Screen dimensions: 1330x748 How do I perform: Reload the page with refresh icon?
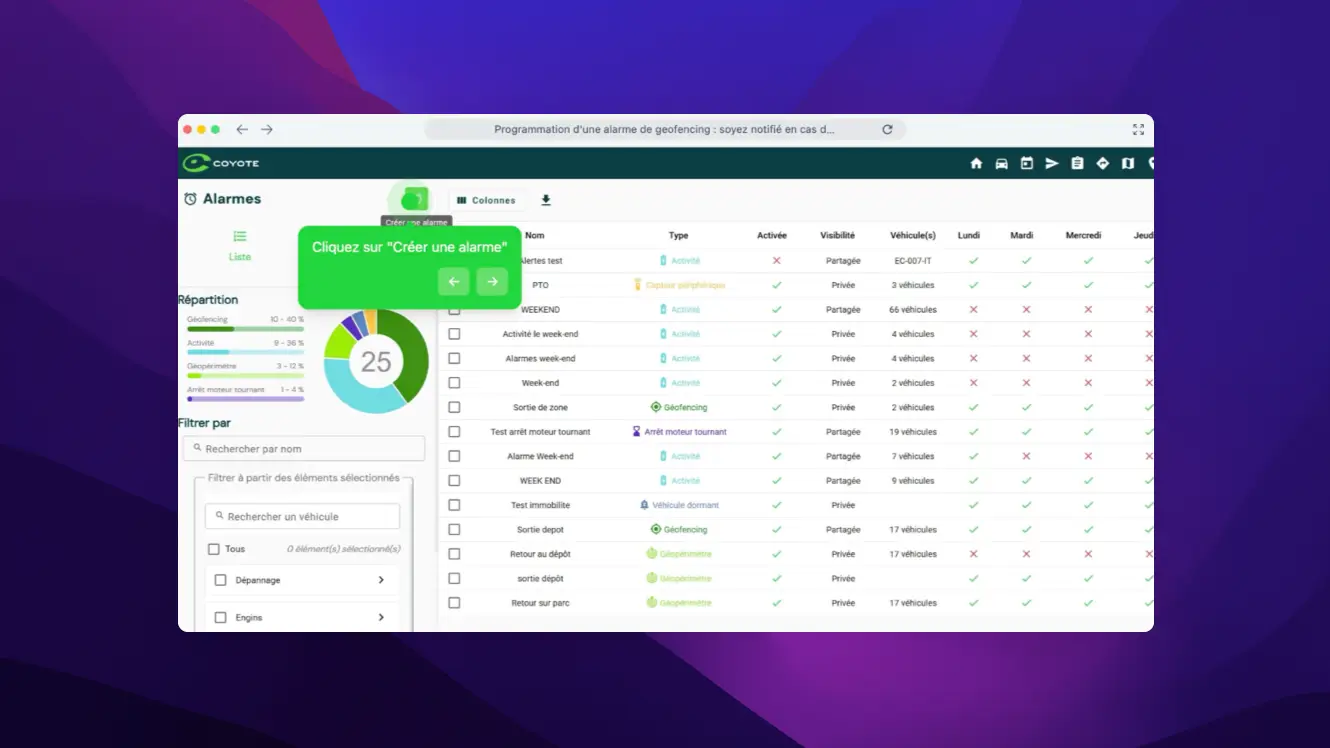[x=887, y=130]
